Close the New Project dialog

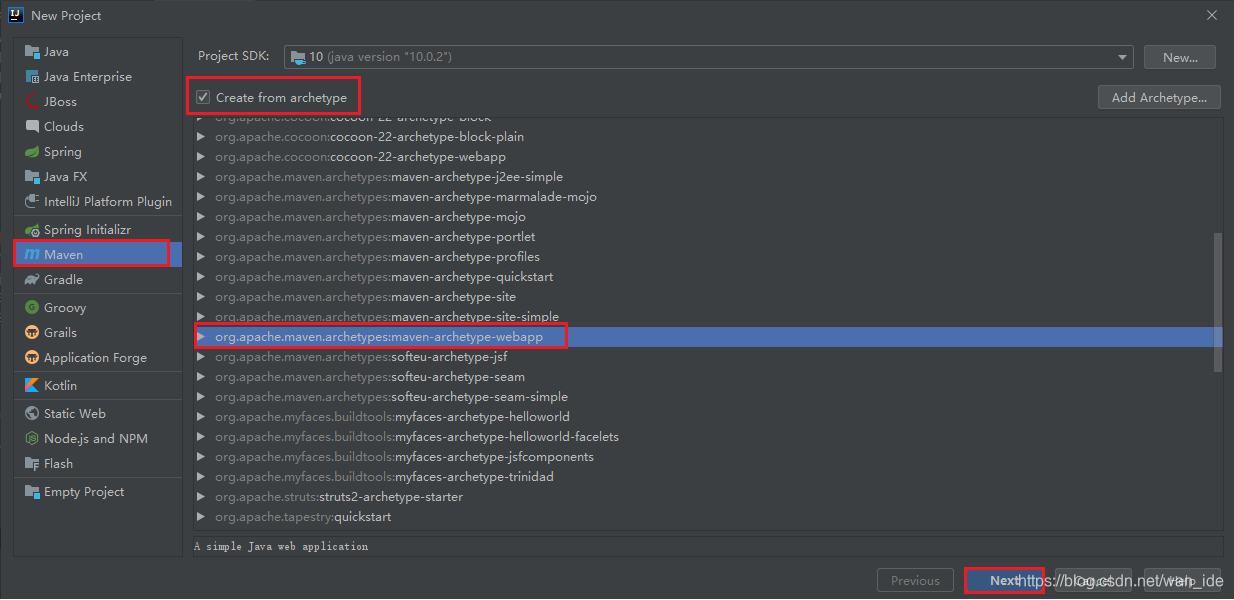[1211, 15]
